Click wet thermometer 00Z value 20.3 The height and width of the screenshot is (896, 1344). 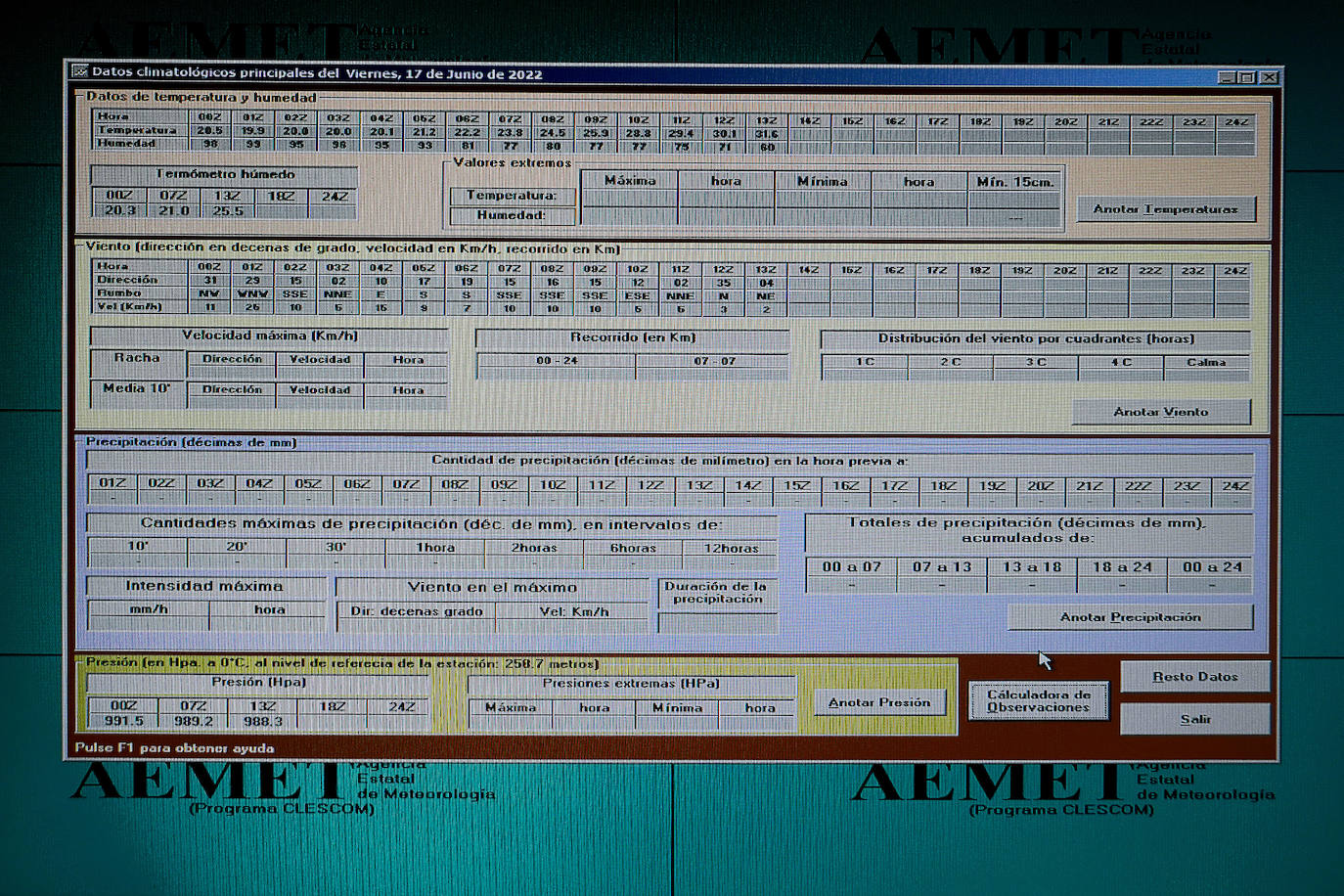click(x=119, y=210)
